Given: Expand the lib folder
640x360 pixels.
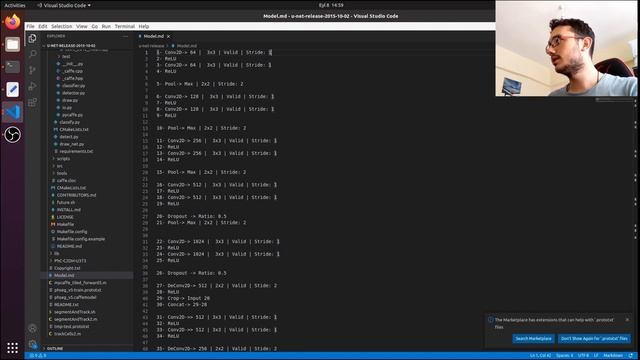Looking at the screenshot, I should pos(57,253).
